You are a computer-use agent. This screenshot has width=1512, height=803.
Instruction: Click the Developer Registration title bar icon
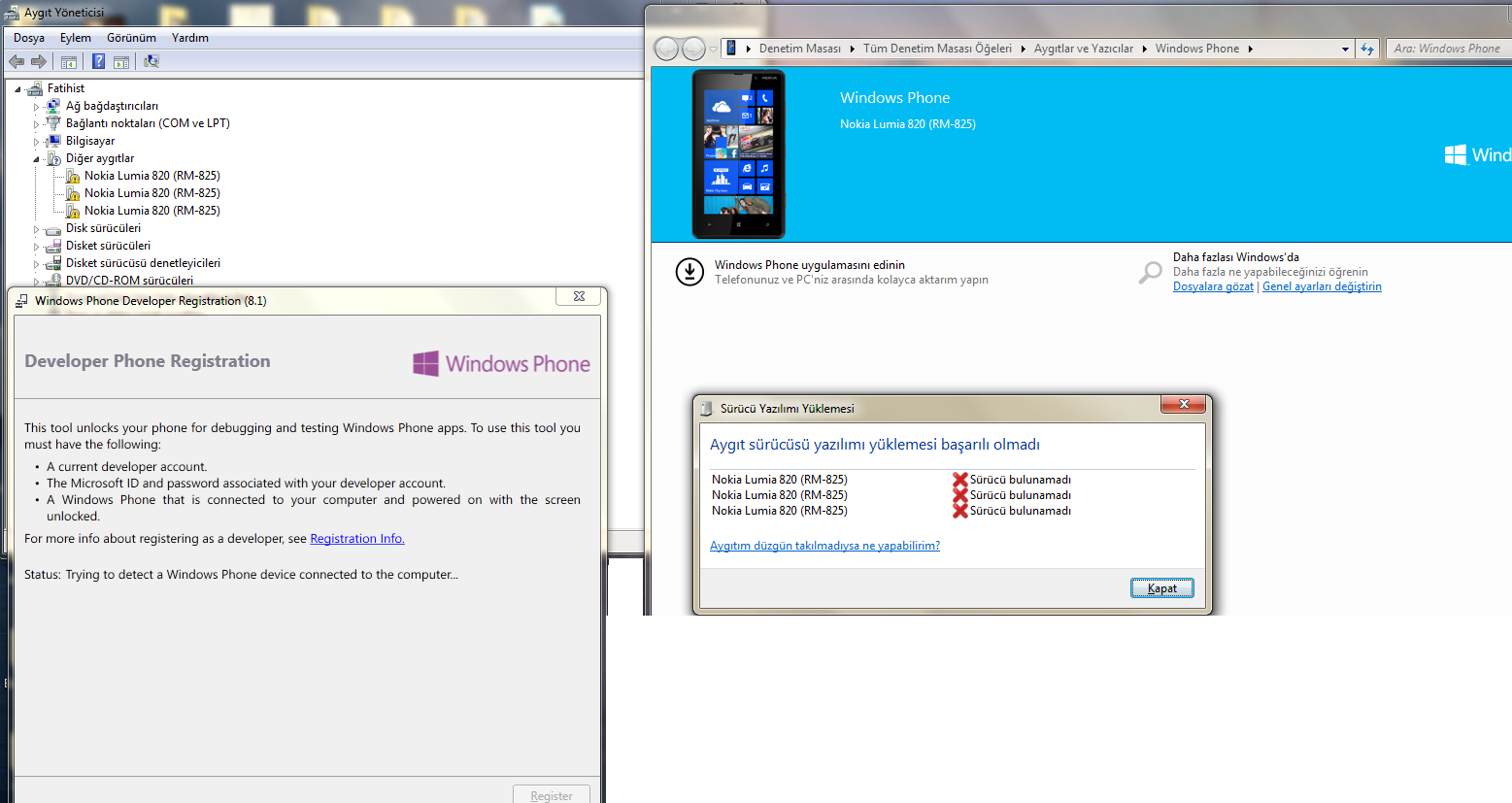[x=21, y=301]
